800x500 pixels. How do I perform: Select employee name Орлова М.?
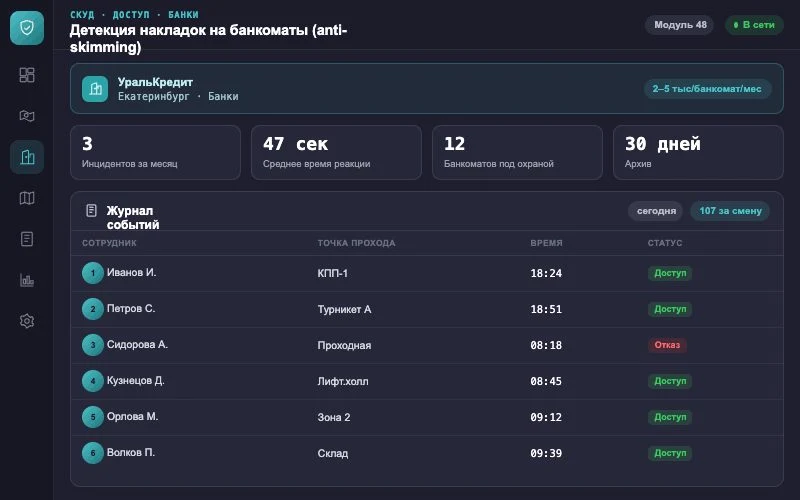(x=132, y=416)
